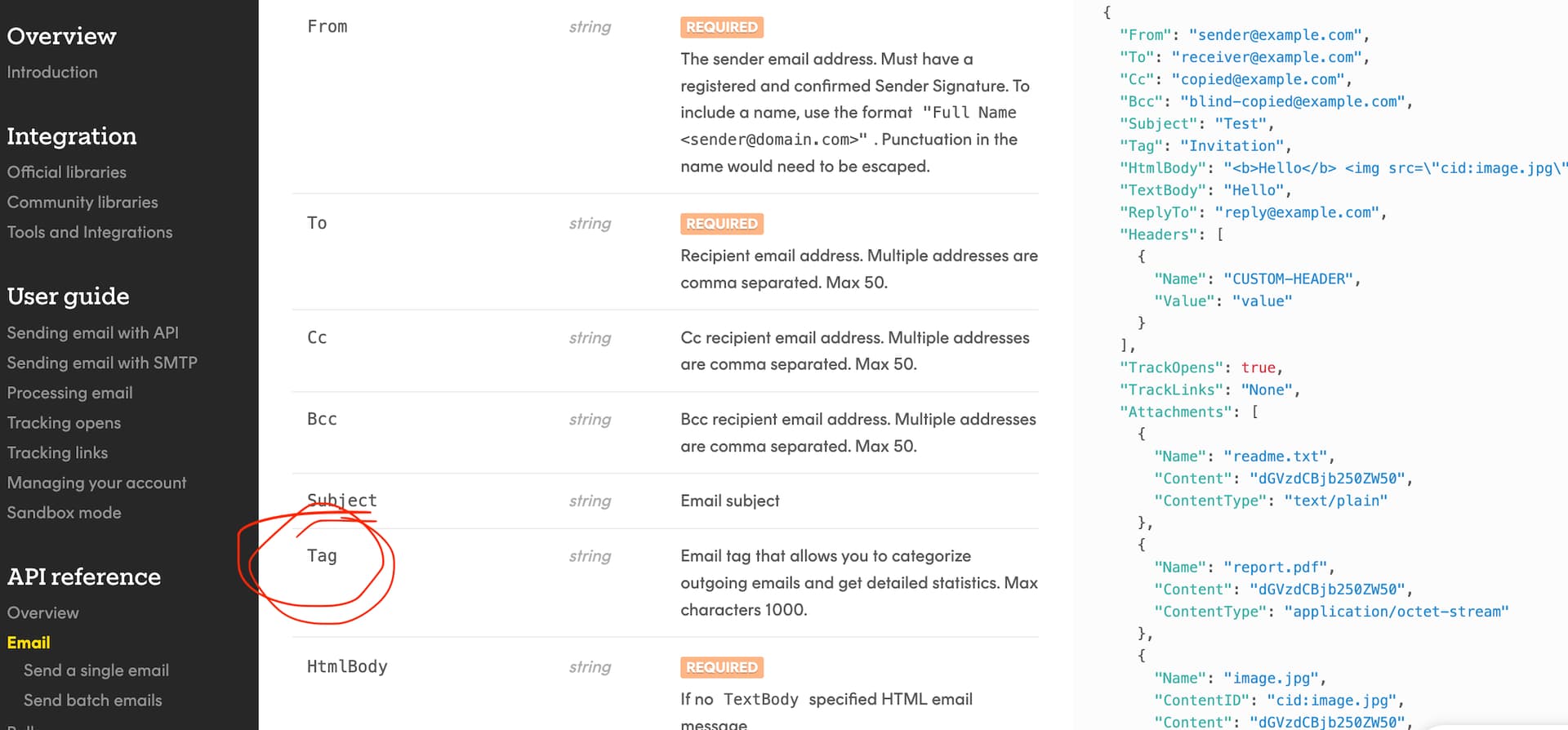This screenshot has width=1568, height=730.
Task: Click the HtmlBody field name
Action: click(x=347, y=667)
